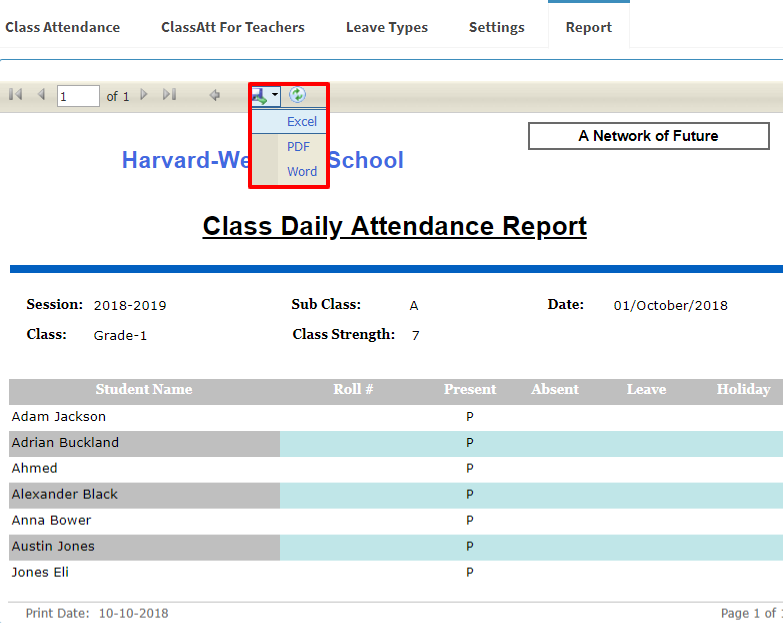Click the Absent column header

555,389
